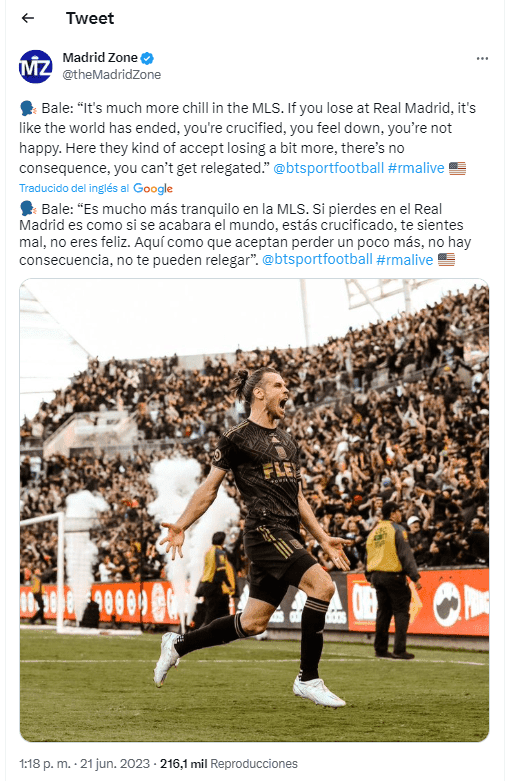The width and height of the screenshot is (507, 781).
Task: Click the Tweet header title
Action: [x=90, y=18]
